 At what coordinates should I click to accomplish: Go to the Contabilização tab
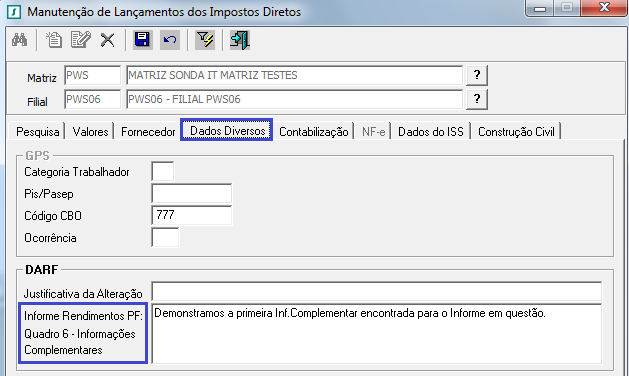click(x=313, y=132)
